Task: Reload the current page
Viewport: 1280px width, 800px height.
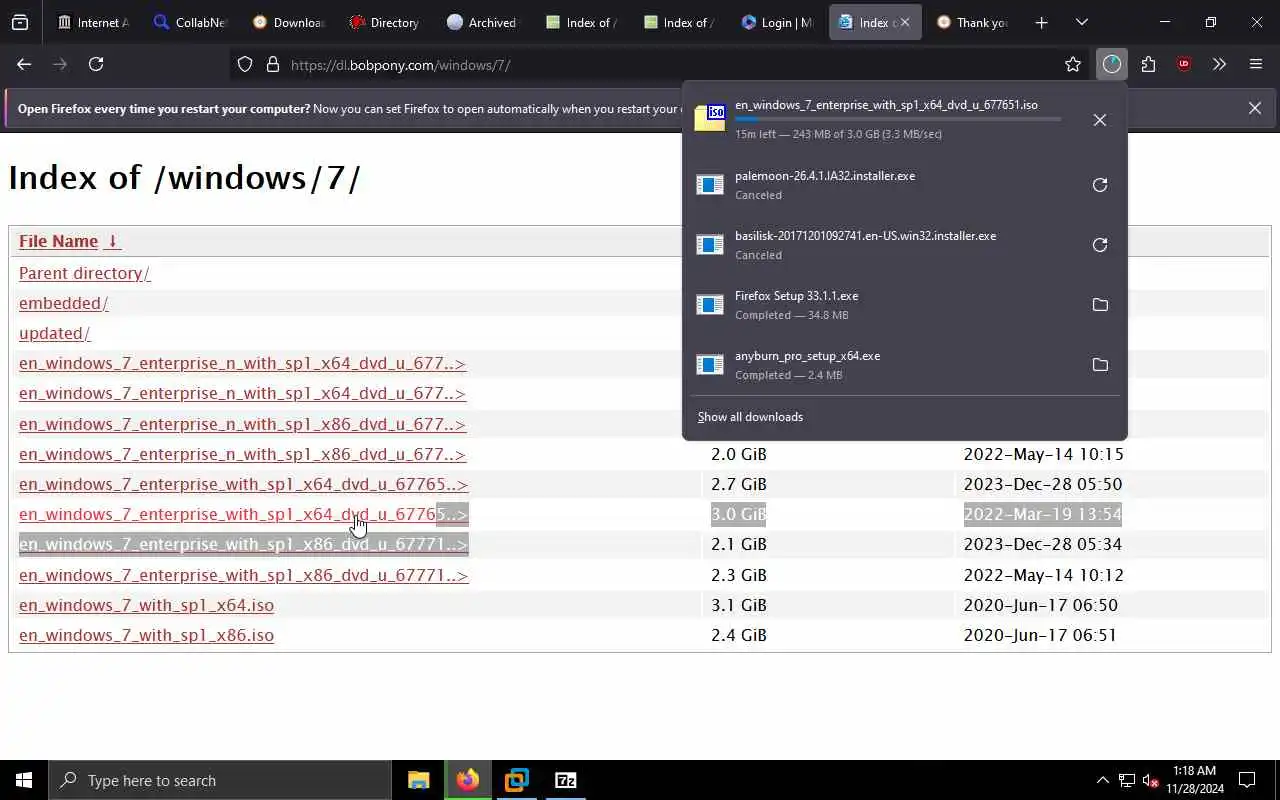Action: point(96,64)
